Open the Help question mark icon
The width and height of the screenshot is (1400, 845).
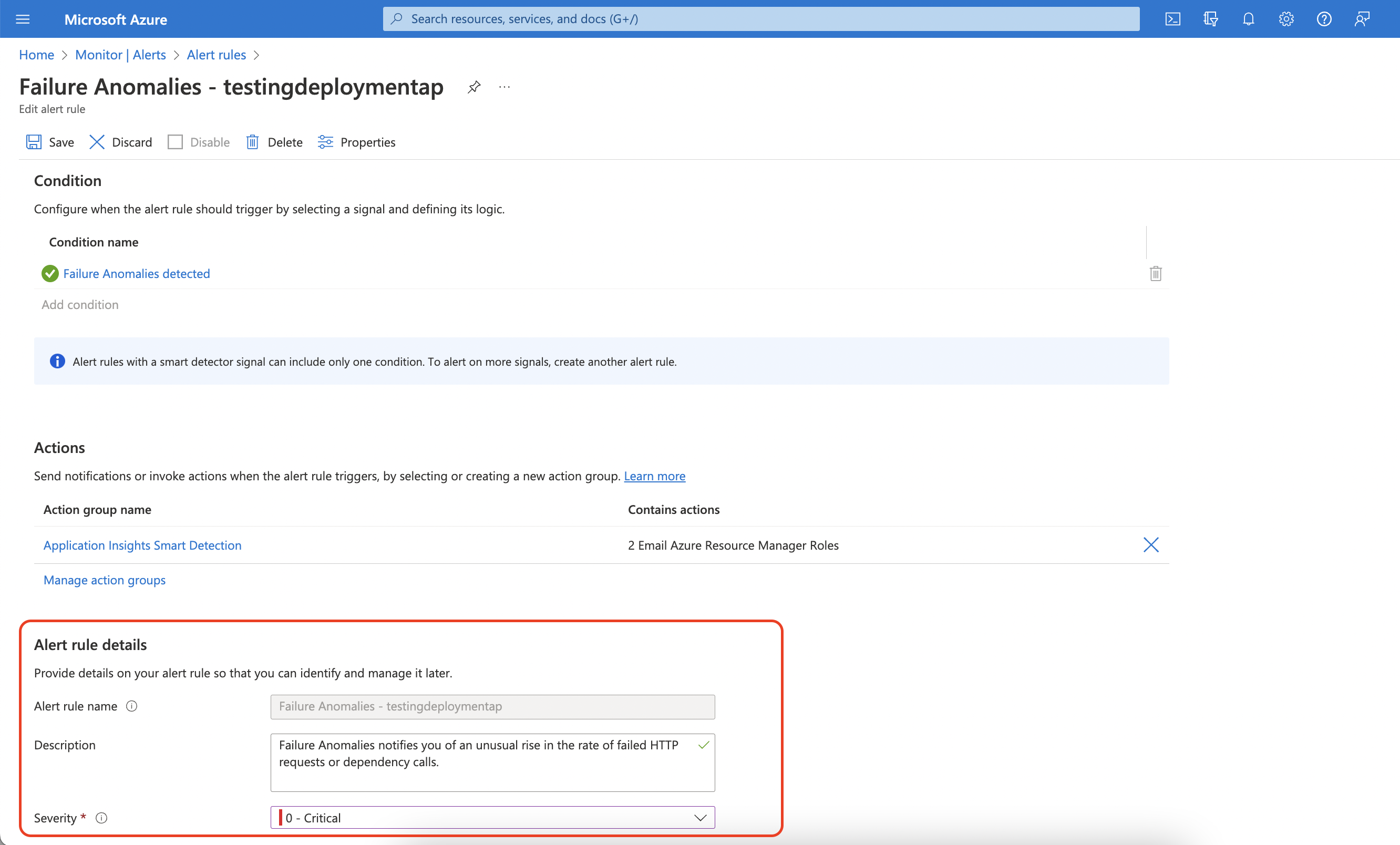tap(1324, 19)
